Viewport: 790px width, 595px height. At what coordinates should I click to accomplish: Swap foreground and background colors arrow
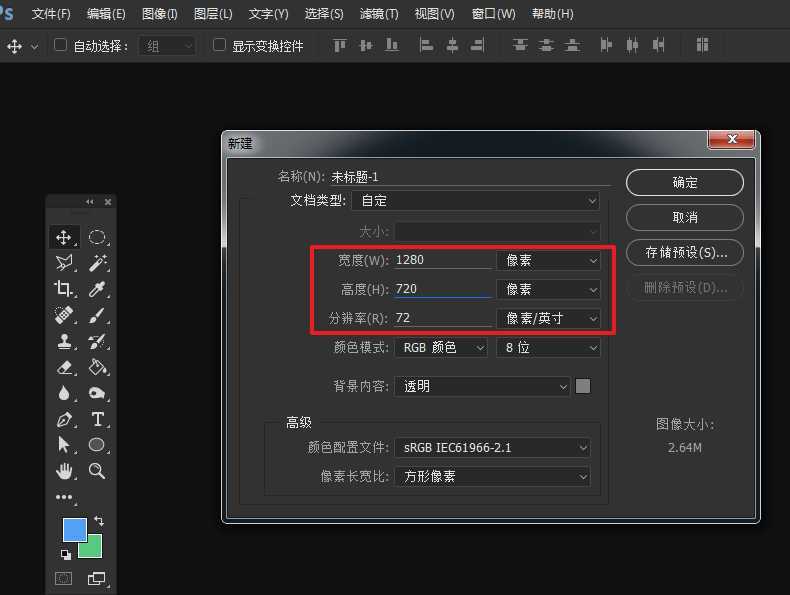[98, 522]
